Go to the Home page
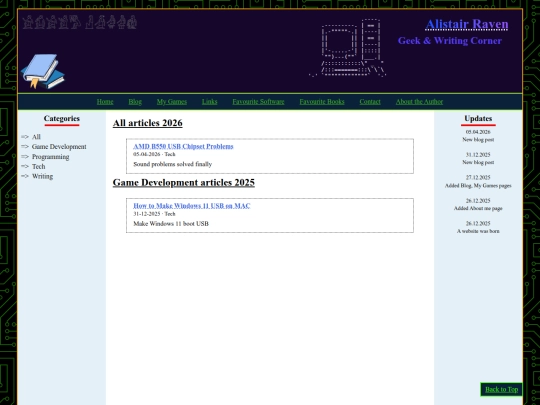Viewport: 540px width, 405px height. [x=105, y=102]
